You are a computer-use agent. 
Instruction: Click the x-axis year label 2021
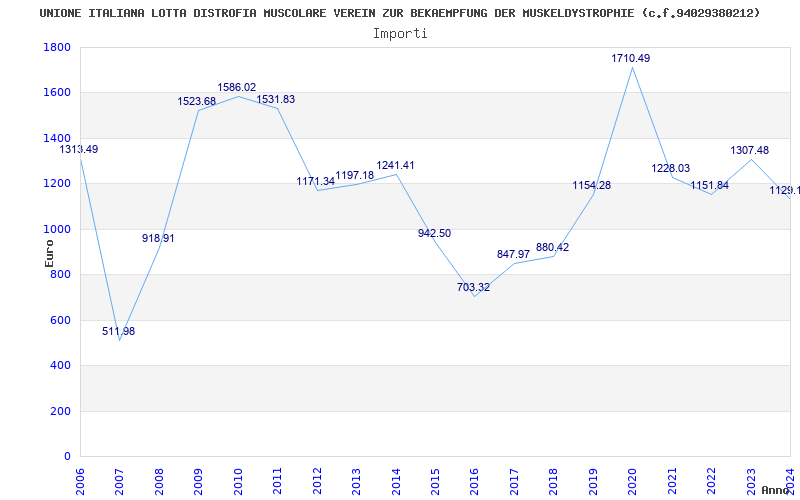click(x=672, y=481)
